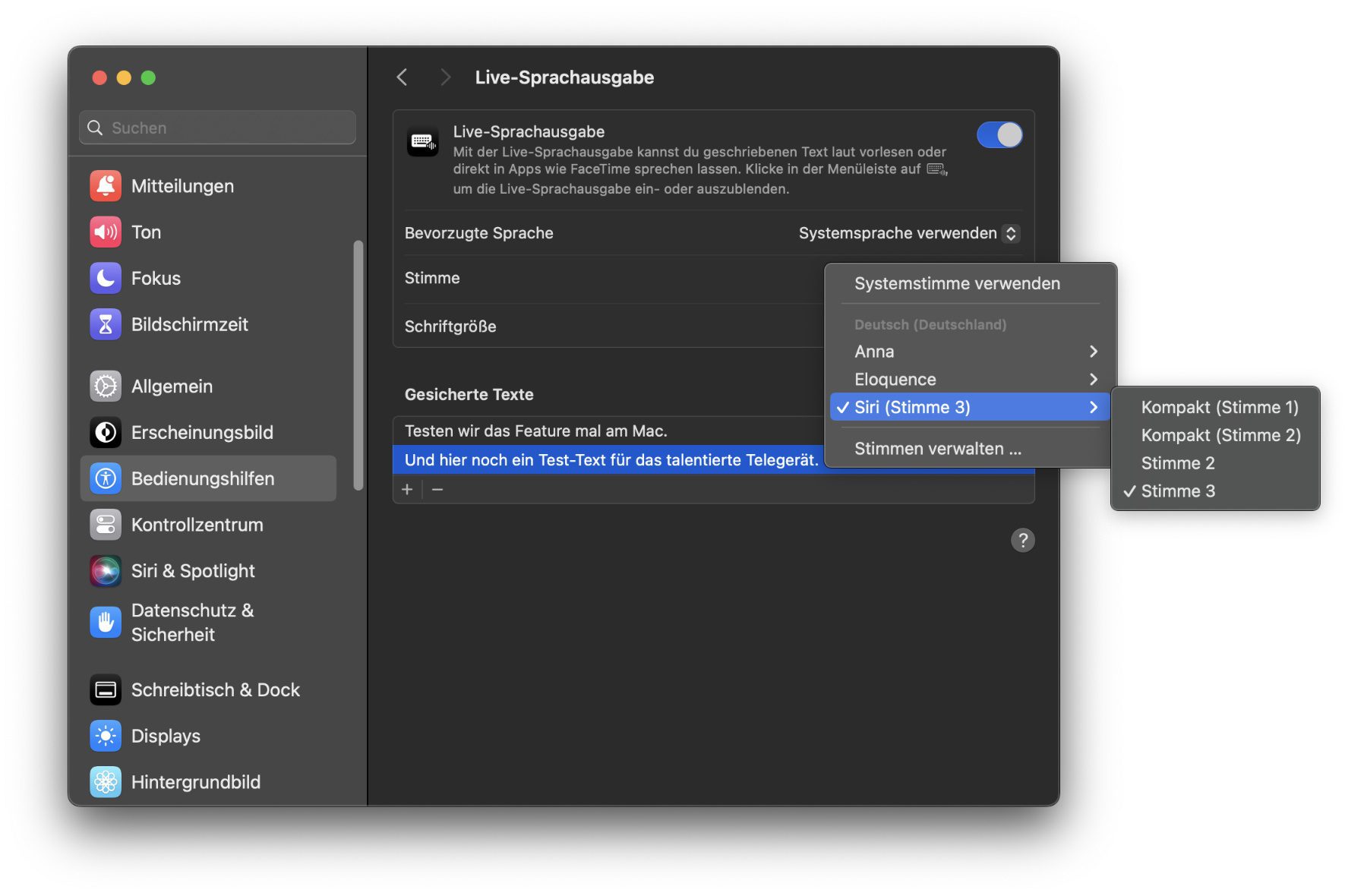Open the Fokus moon icon
This screenshot has width=1367, height=896.
point(106,279)
